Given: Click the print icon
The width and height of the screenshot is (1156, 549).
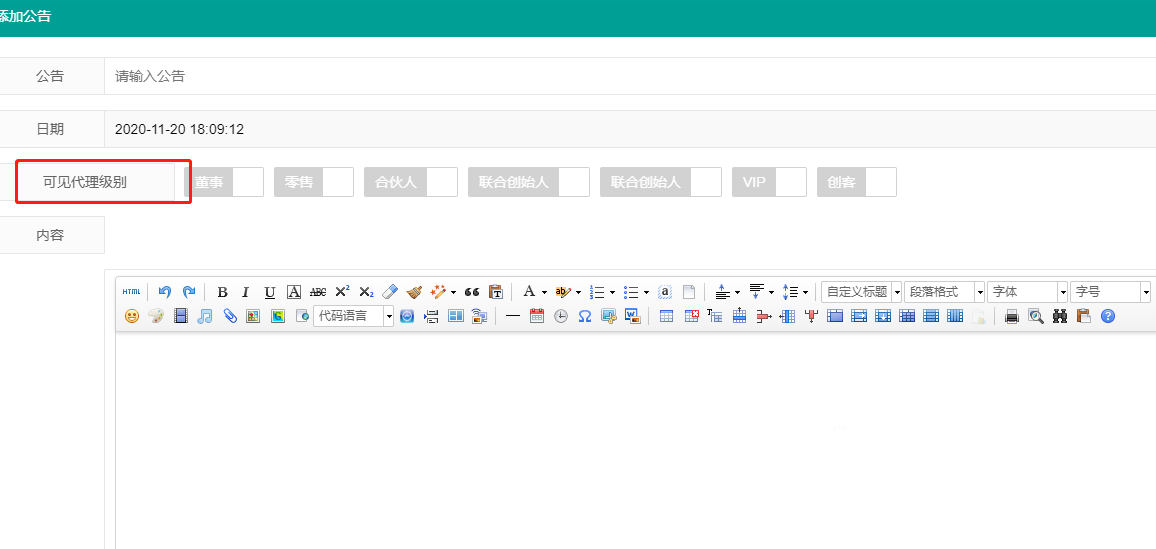Looking at the screenshot, I should tap(1012, 316).
